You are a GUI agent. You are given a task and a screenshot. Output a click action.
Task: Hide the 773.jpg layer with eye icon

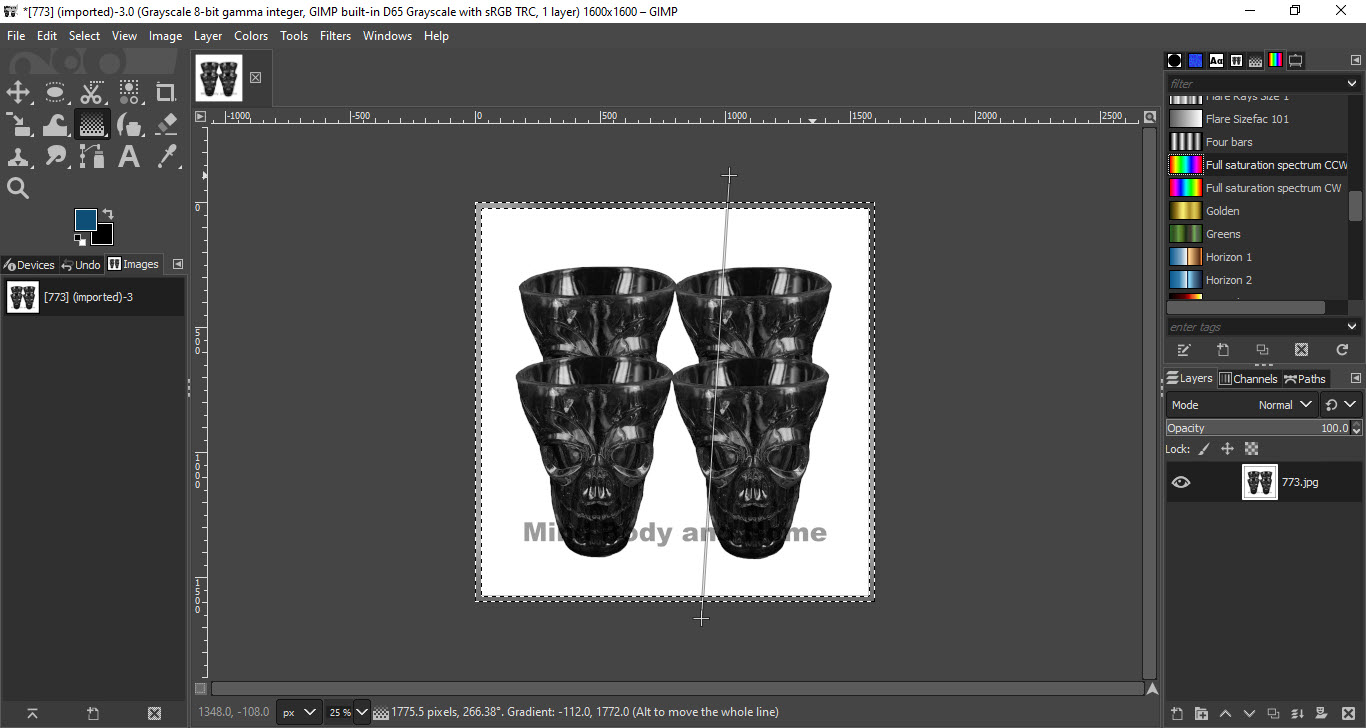[1181, 482]
